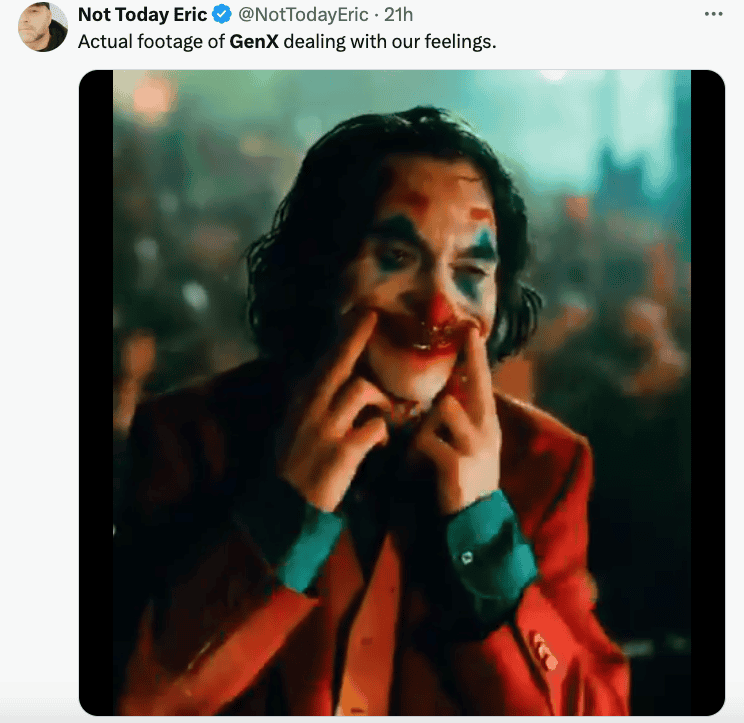Image resolution: width=744 pixels, height=723 pixels.
Task: Open Not Today Eric's profile avatar
Action: pyautogui.click(x=43, y=27)
